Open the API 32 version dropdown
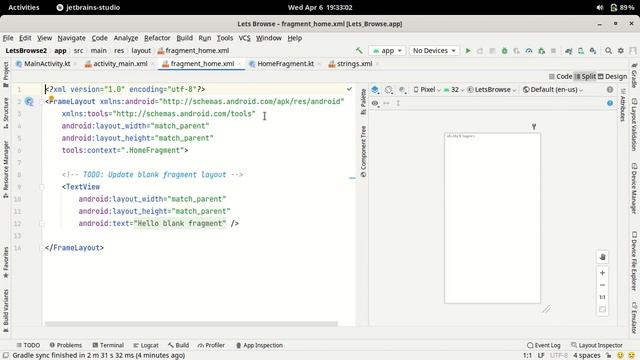Viewport: 640px width, 360px height. point(453,89)
